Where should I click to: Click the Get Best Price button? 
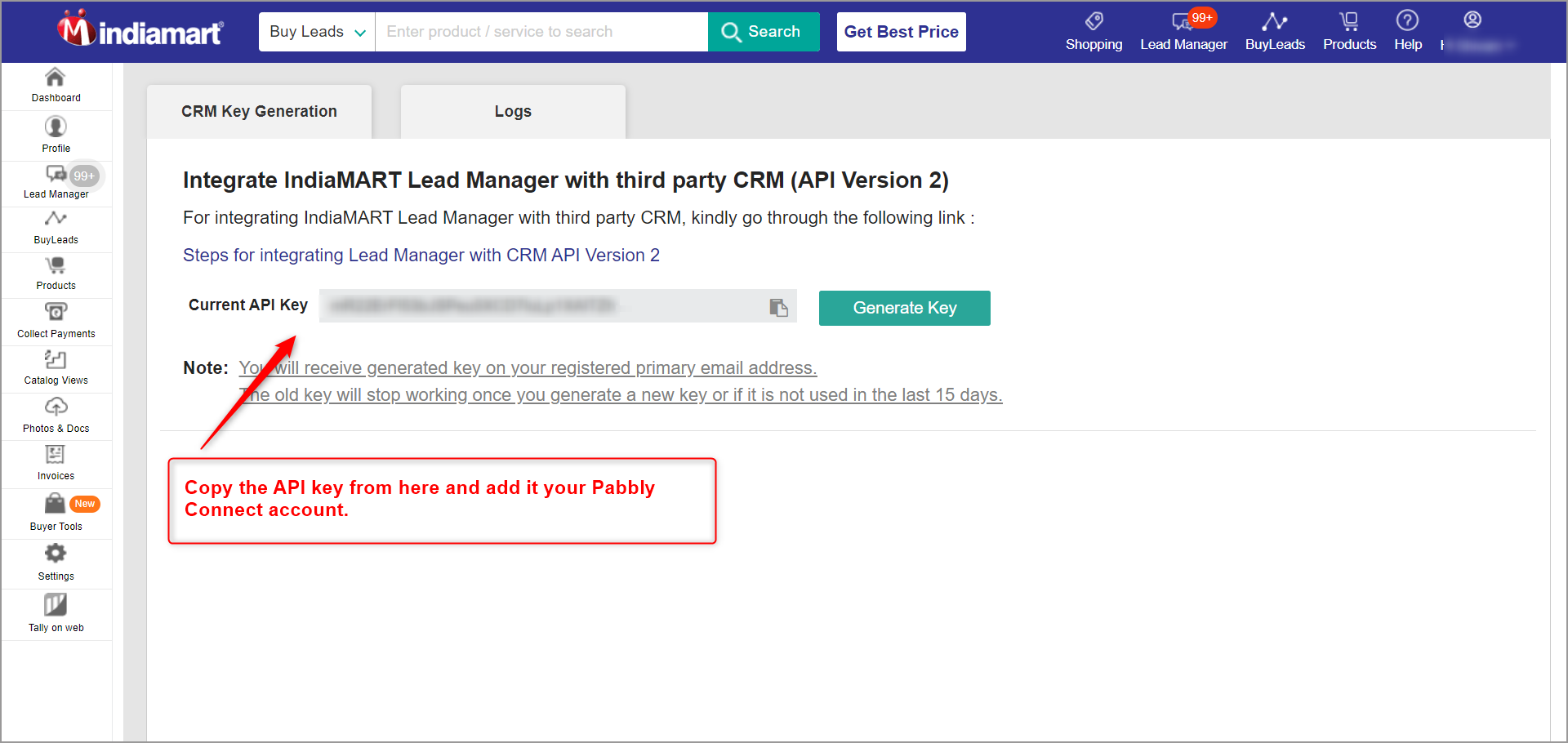[902, 32]
